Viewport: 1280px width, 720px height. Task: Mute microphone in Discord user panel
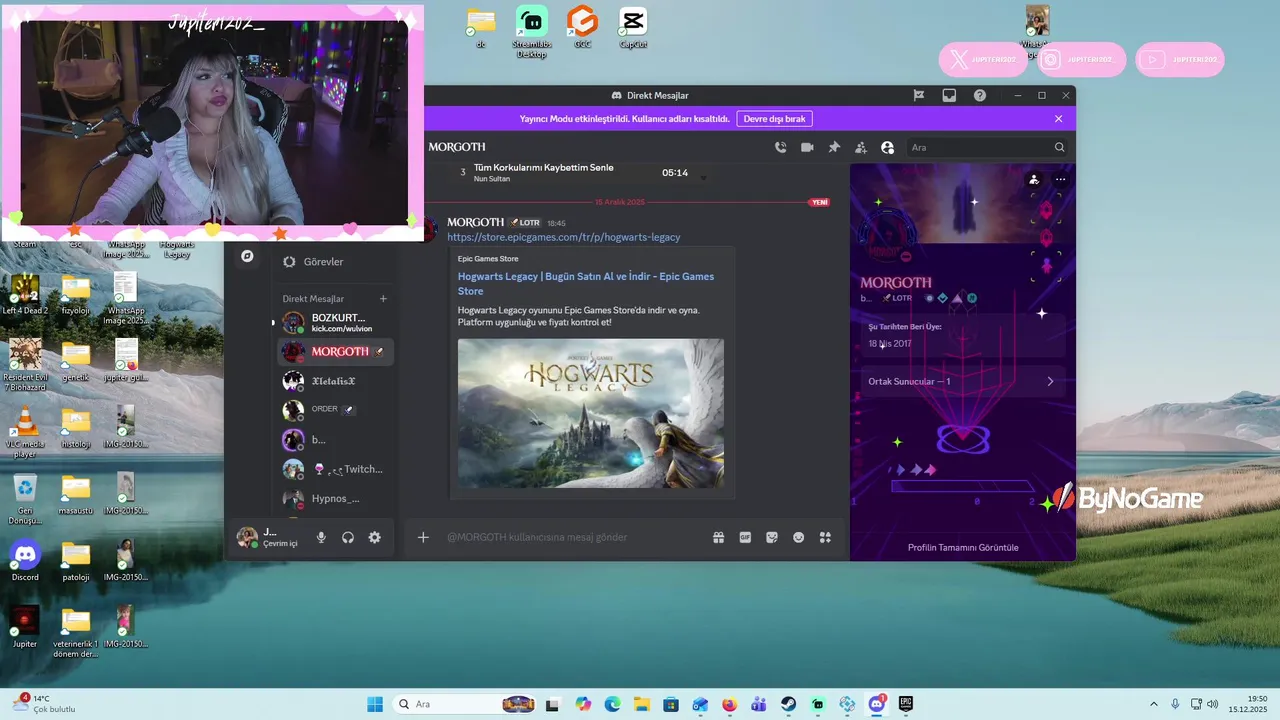pyautogui.click(x=321, y=537)
